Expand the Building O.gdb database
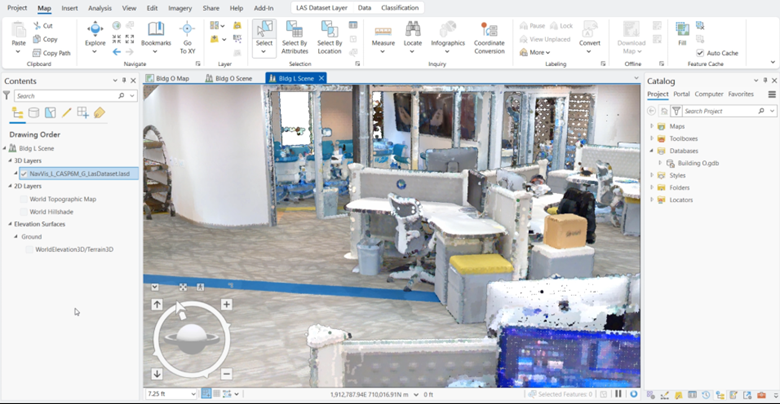 660,163
